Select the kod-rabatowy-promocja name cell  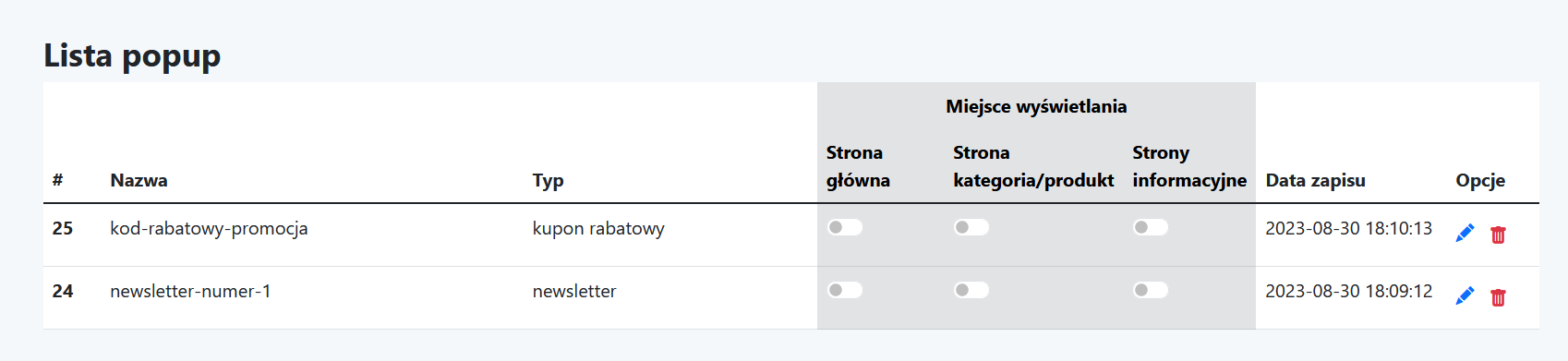[209, 228]
